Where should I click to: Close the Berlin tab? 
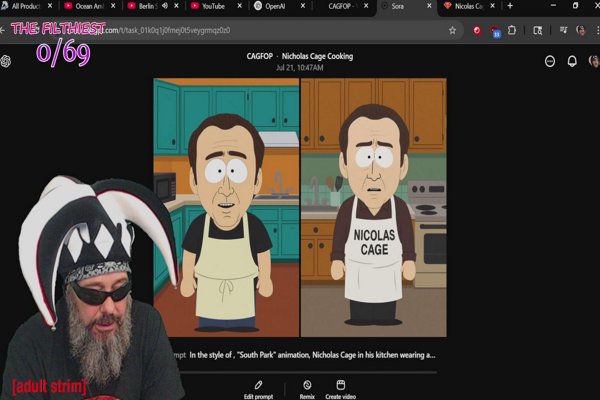(176, 6)
